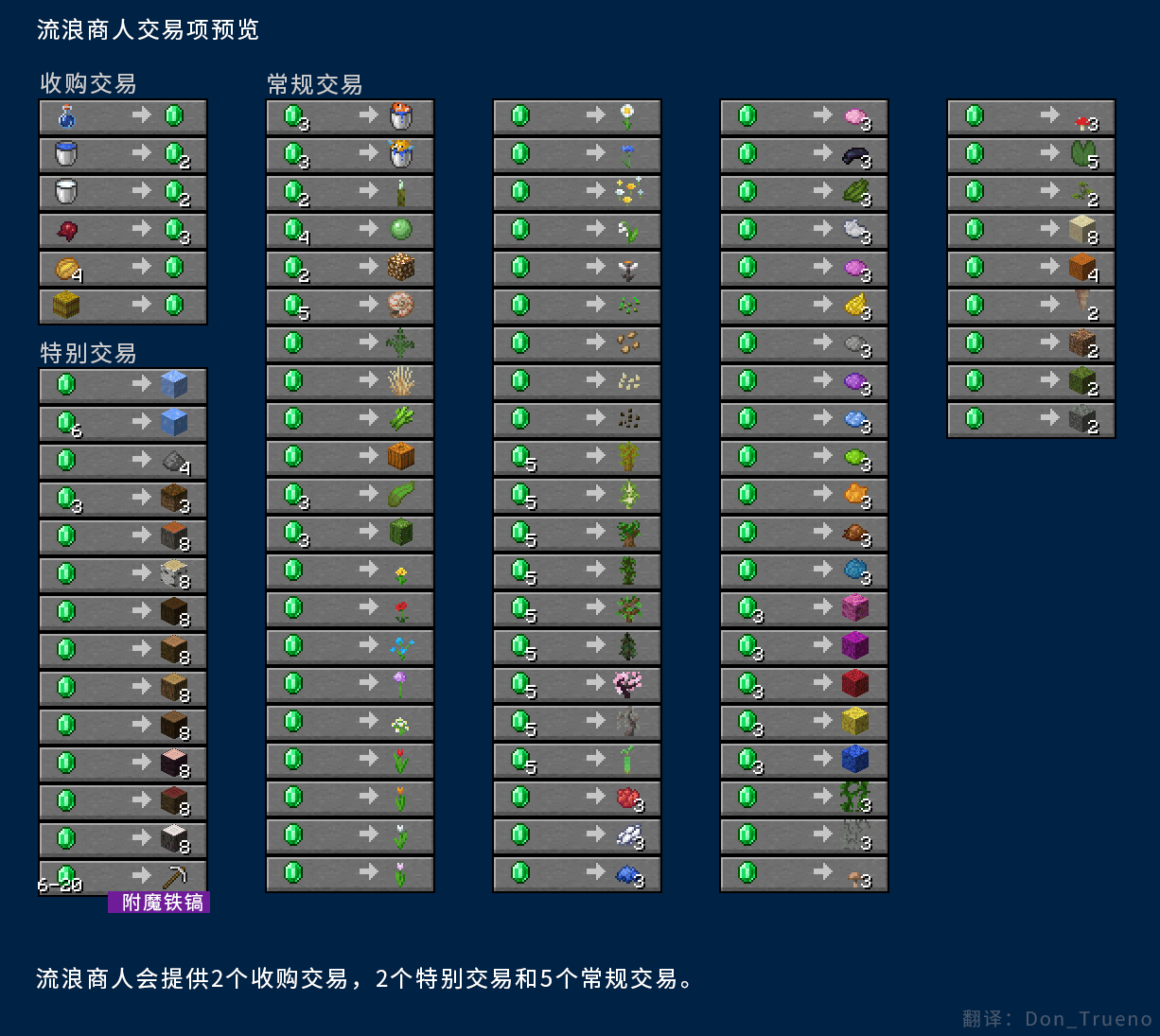
Task: Click the milk bucket icon
Action: coord(66,192)
